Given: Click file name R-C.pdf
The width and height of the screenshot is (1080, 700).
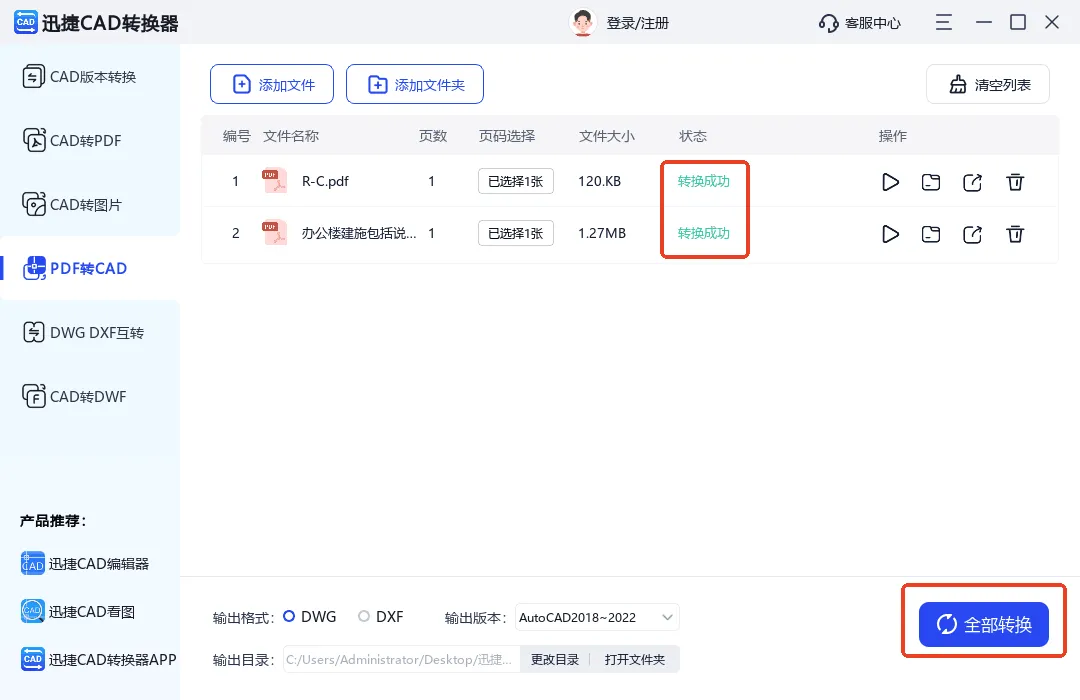Looking at the screenshot, I should (x=325, y=181).
